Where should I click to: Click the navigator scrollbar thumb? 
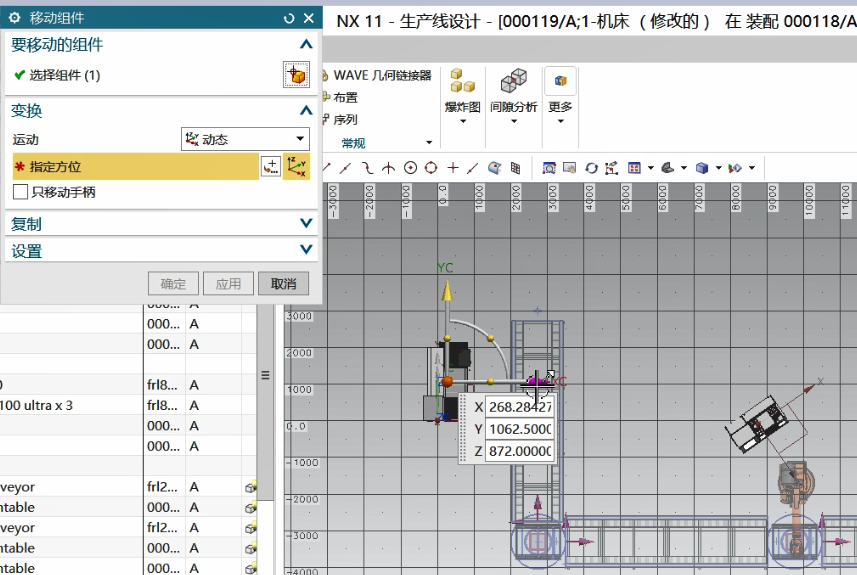pos(265,402)
